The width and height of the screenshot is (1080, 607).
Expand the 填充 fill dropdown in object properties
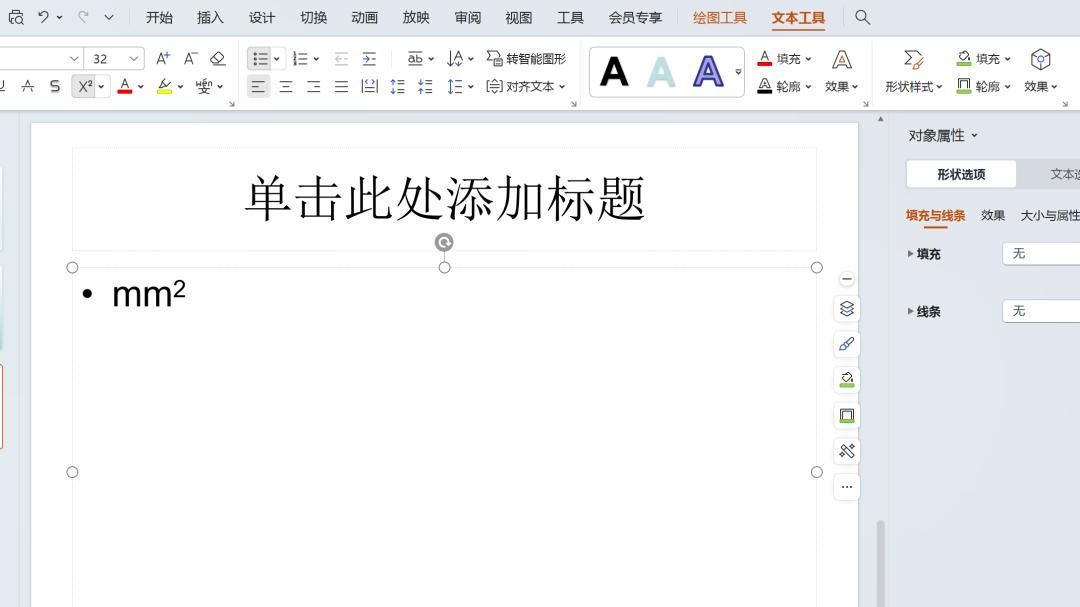click(1040, 253)
